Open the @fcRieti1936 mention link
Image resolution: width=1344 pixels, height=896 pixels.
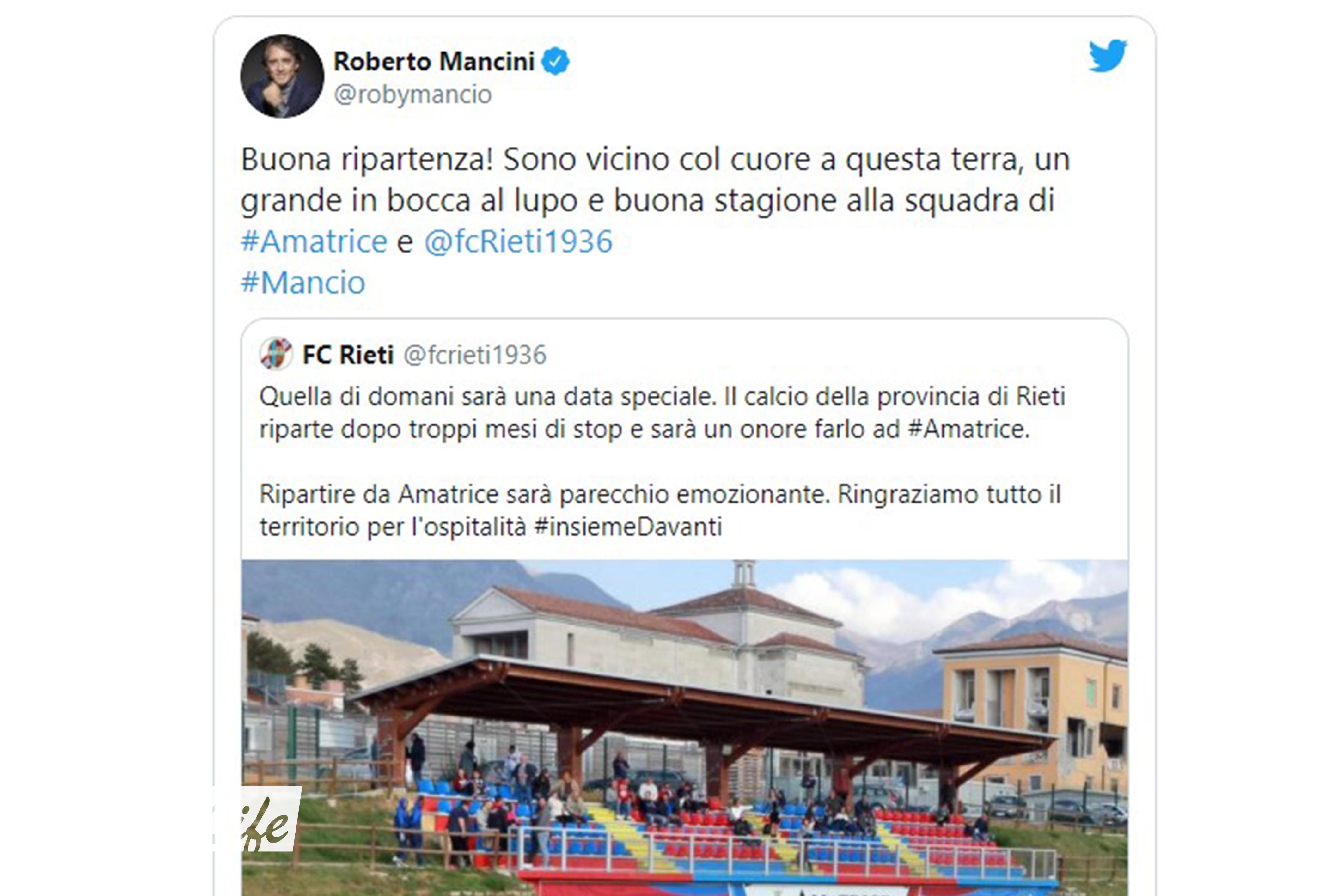coord(518,241)
